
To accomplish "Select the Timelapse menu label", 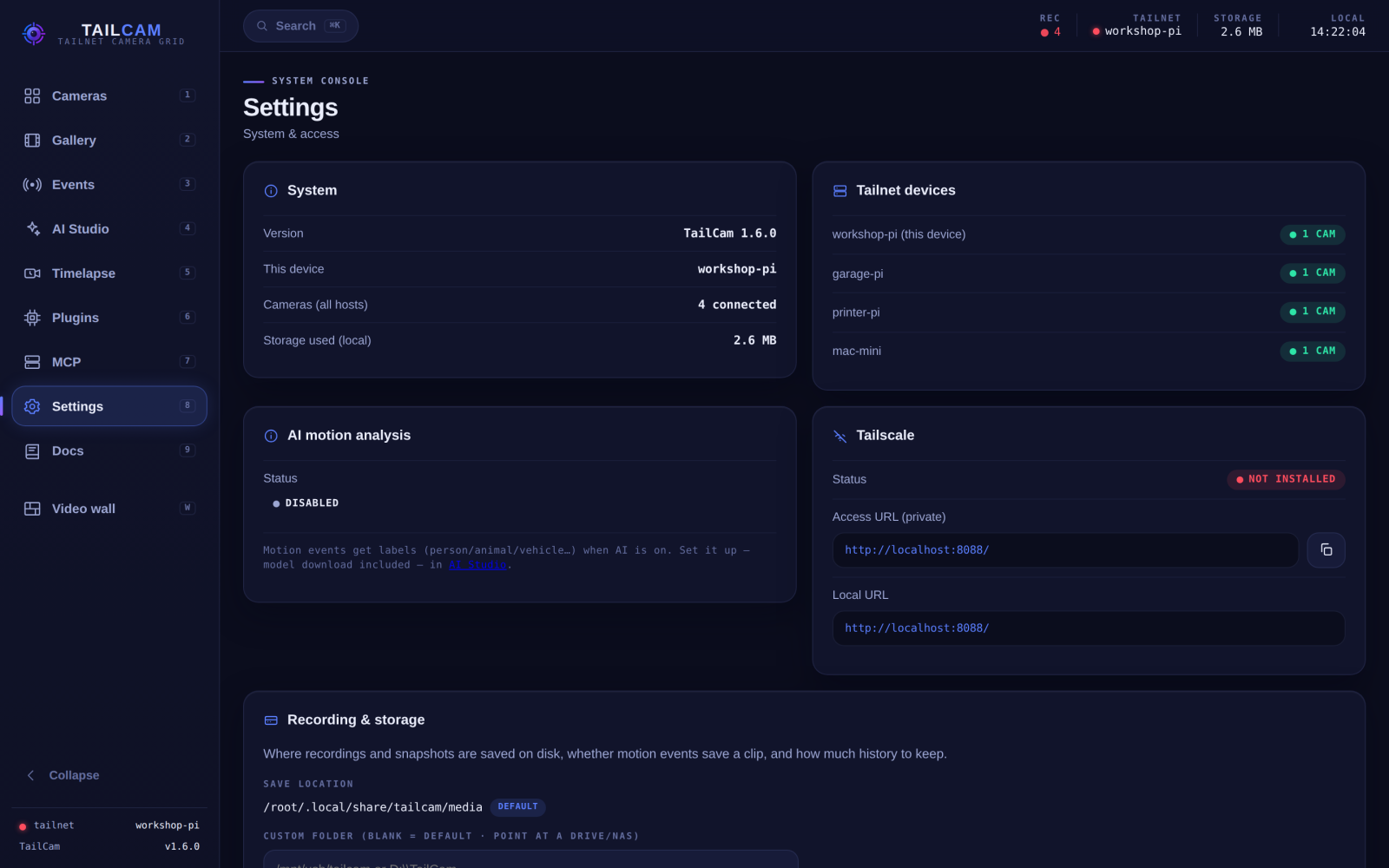I will (x=83, y=273).
